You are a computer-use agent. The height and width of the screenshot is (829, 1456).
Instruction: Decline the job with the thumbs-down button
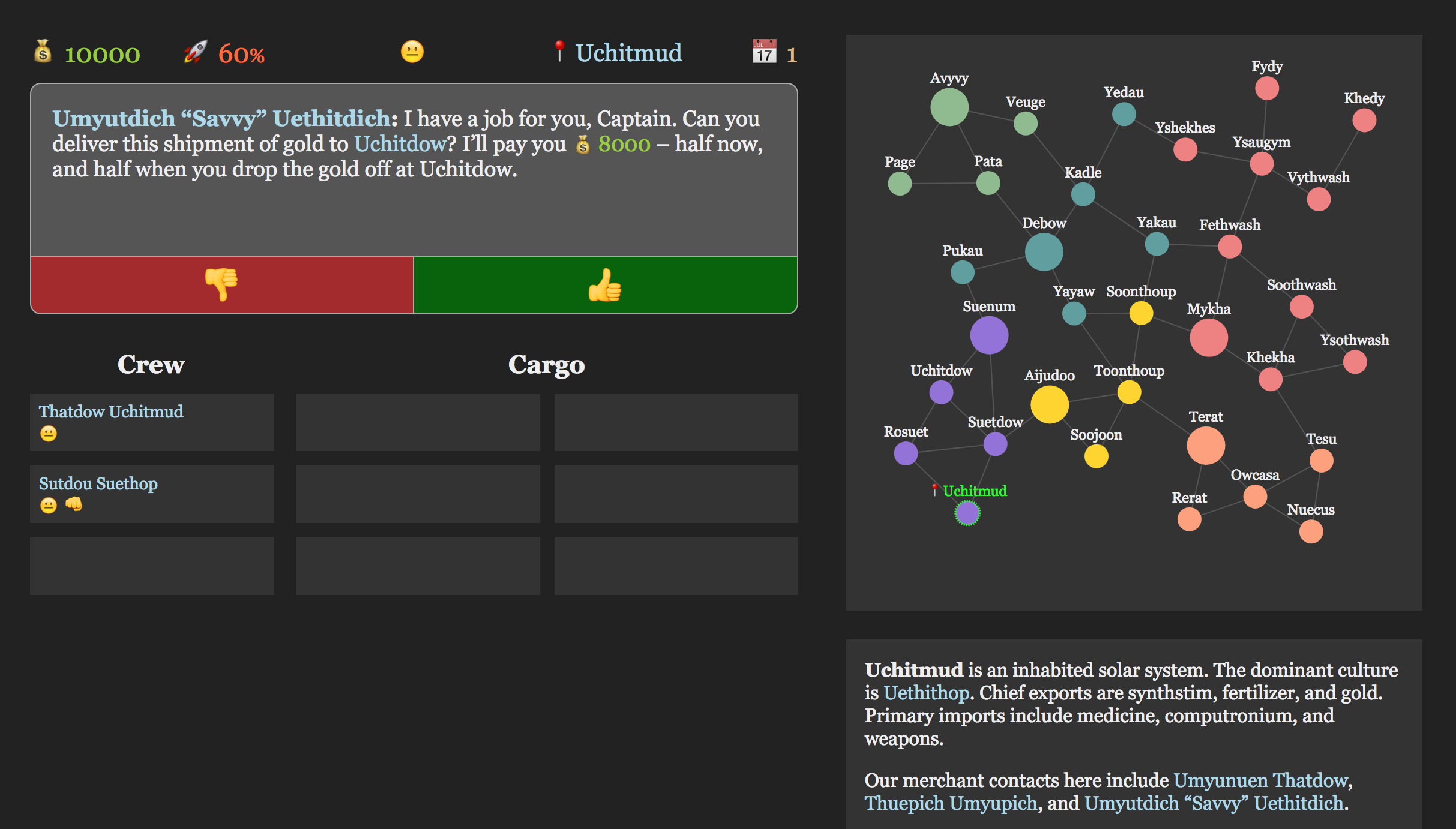coord(221,285)
